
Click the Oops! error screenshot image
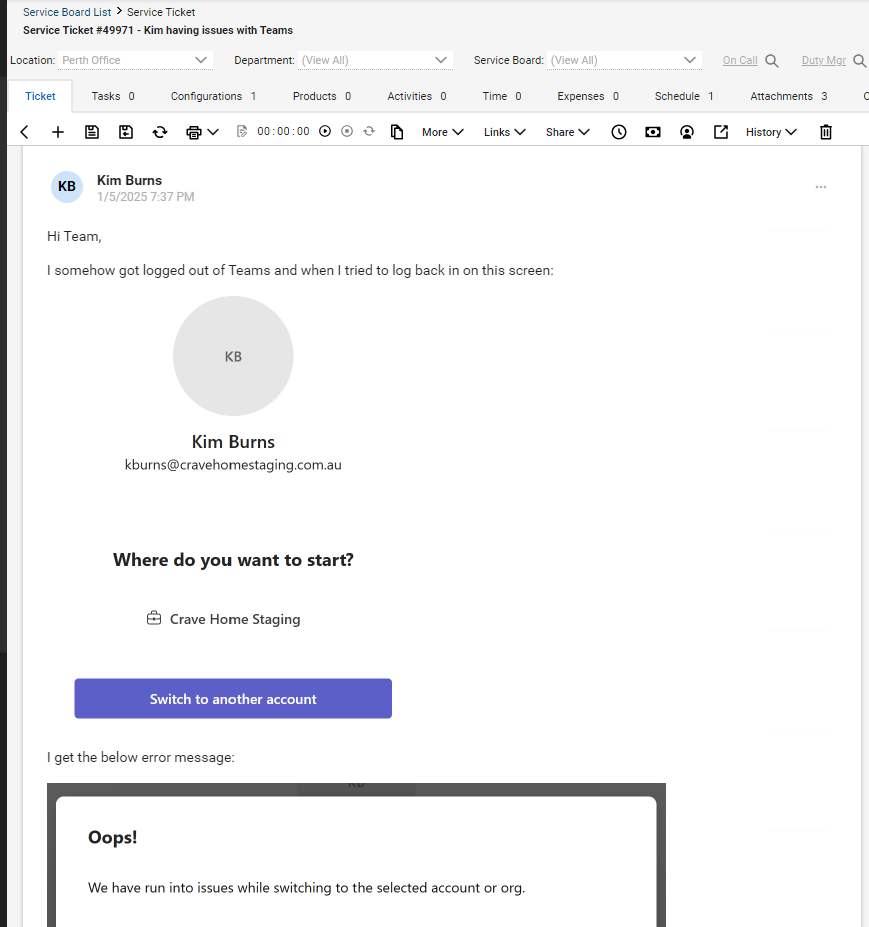pyautogui.click(x=356, y=855)
